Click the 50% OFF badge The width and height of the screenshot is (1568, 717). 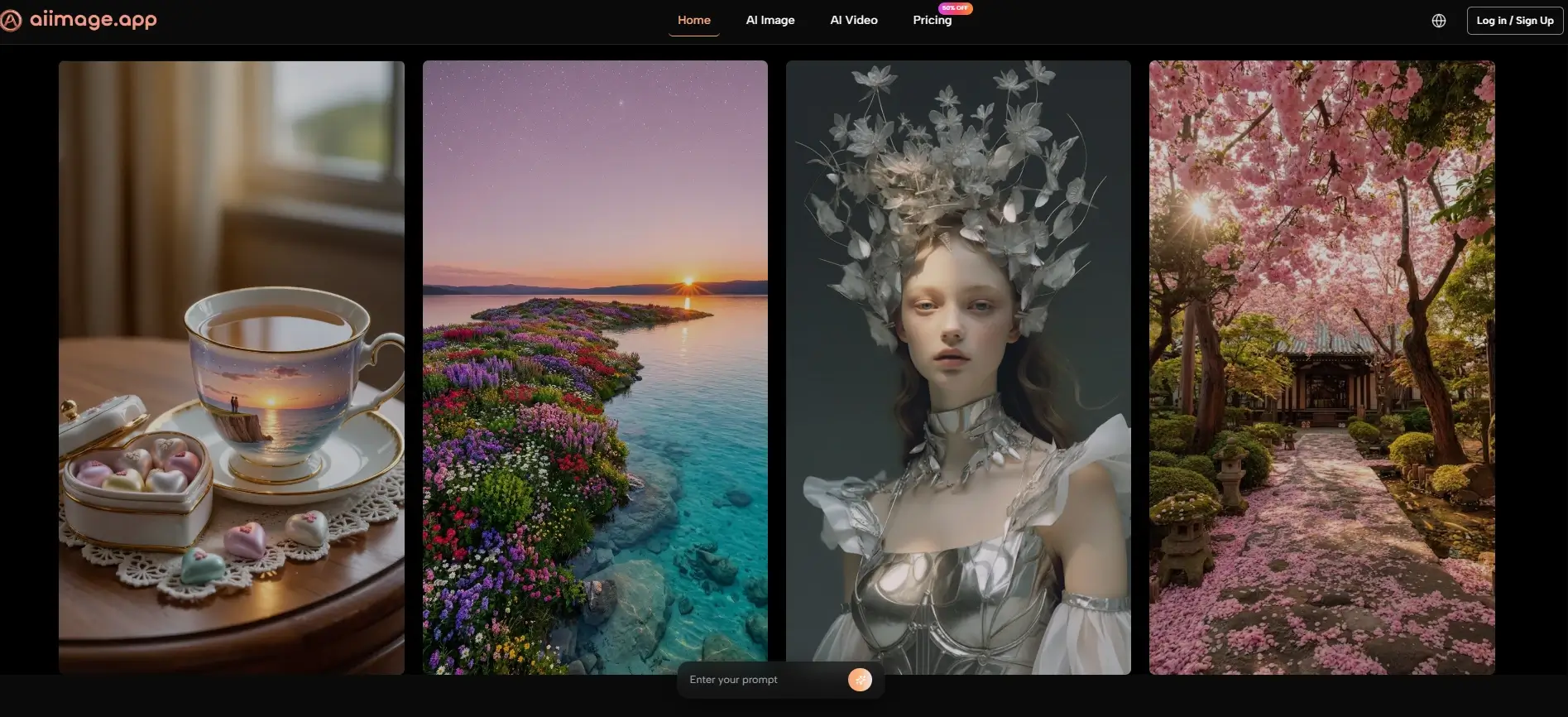click(x=955, y=8)
